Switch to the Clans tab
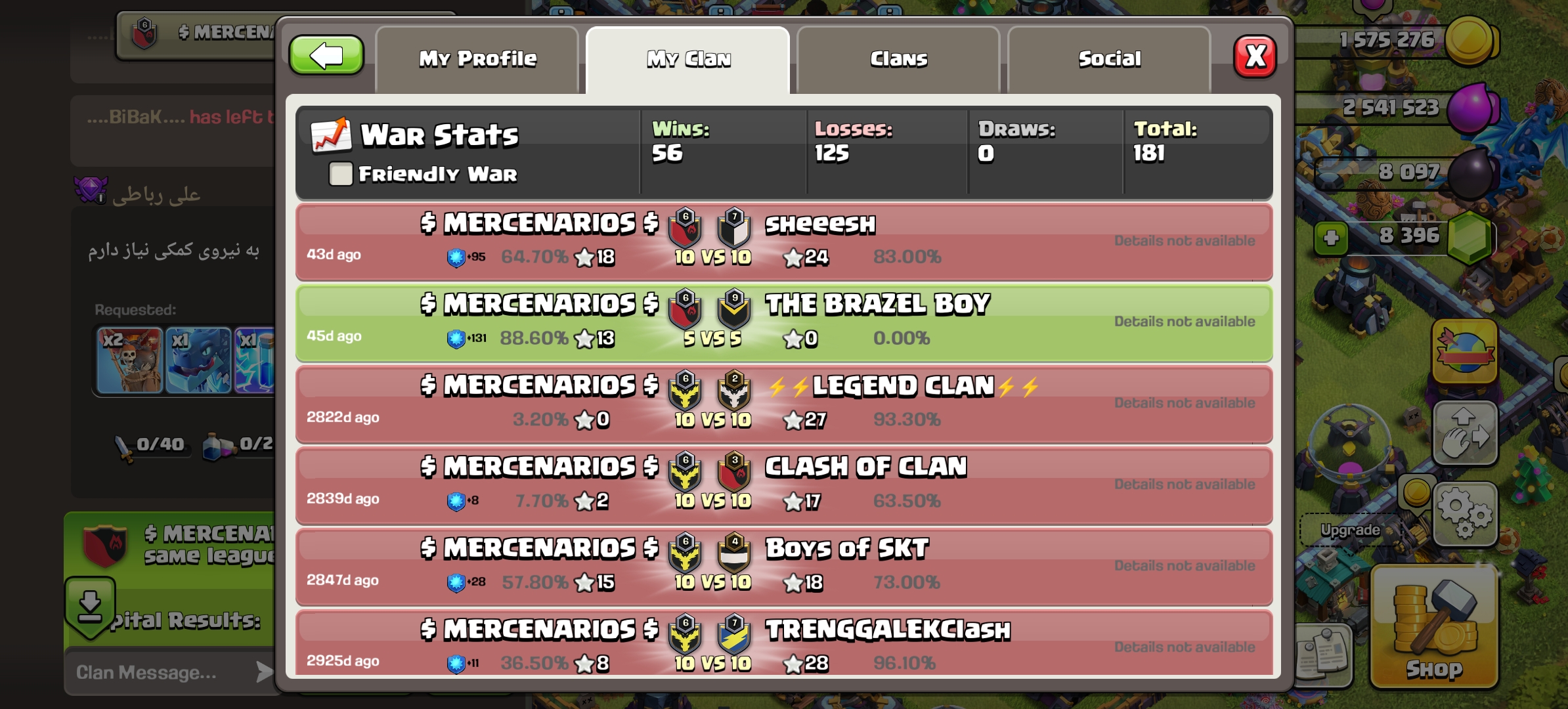This screenshot has width=1568, height=709. pos(898,59)
